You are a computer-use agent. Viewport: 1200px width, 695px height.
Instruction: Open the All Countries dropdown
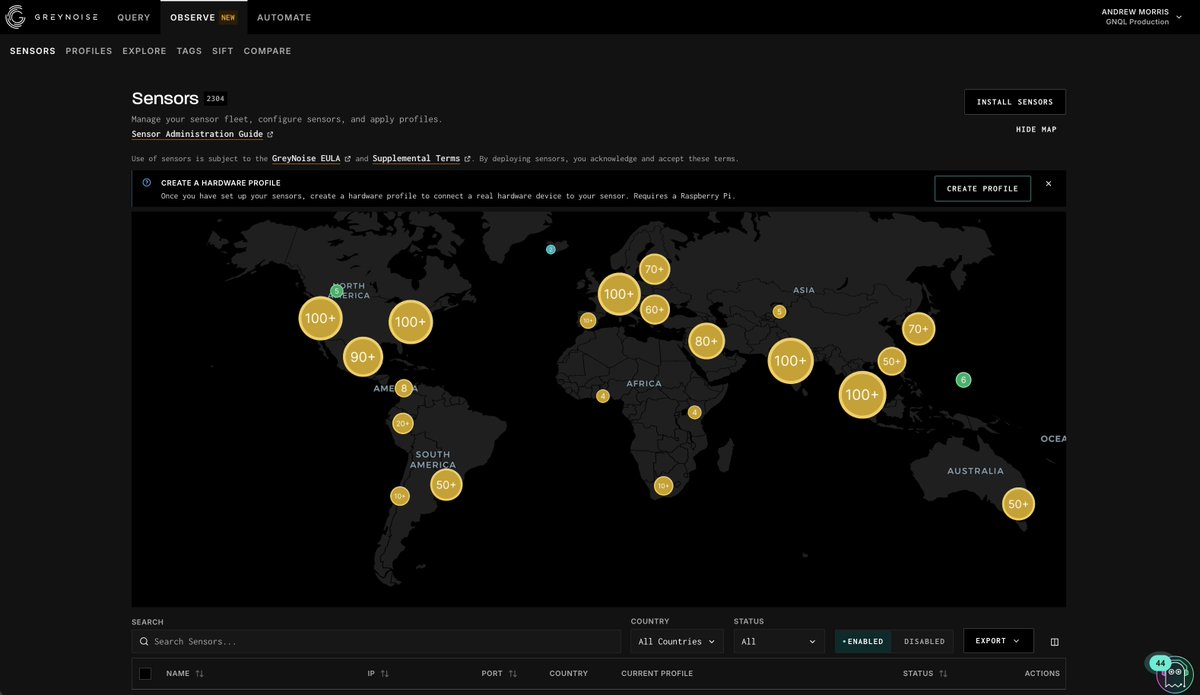tap(677, 641)
